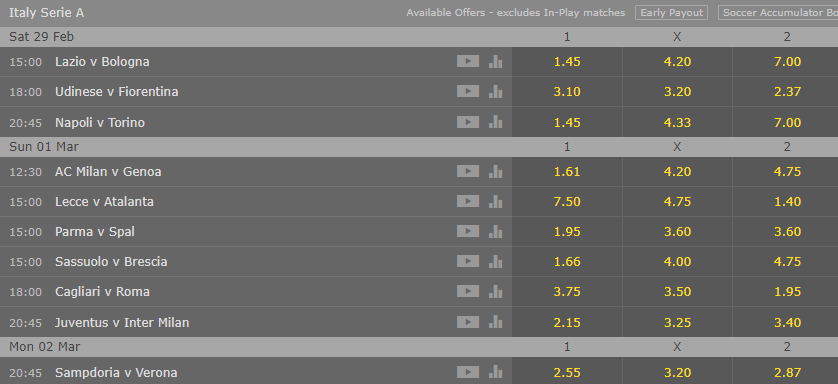This screenshot has width=838, height=384.
Task: Select draw odds 3.20 for Udinese v Fiorentina
Action: (677, 91)
